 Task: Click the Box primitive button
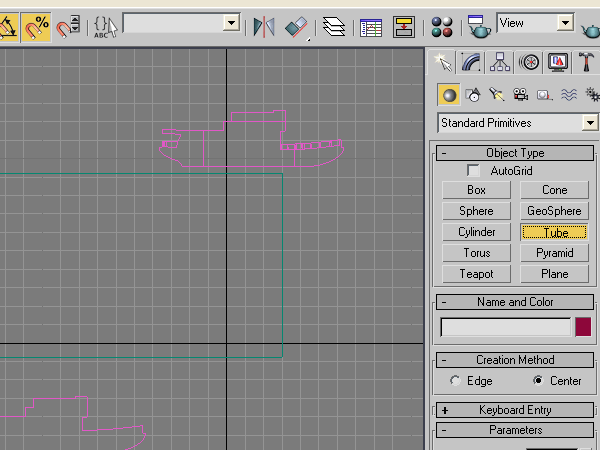pyautogui.click(x=476, y=190)
